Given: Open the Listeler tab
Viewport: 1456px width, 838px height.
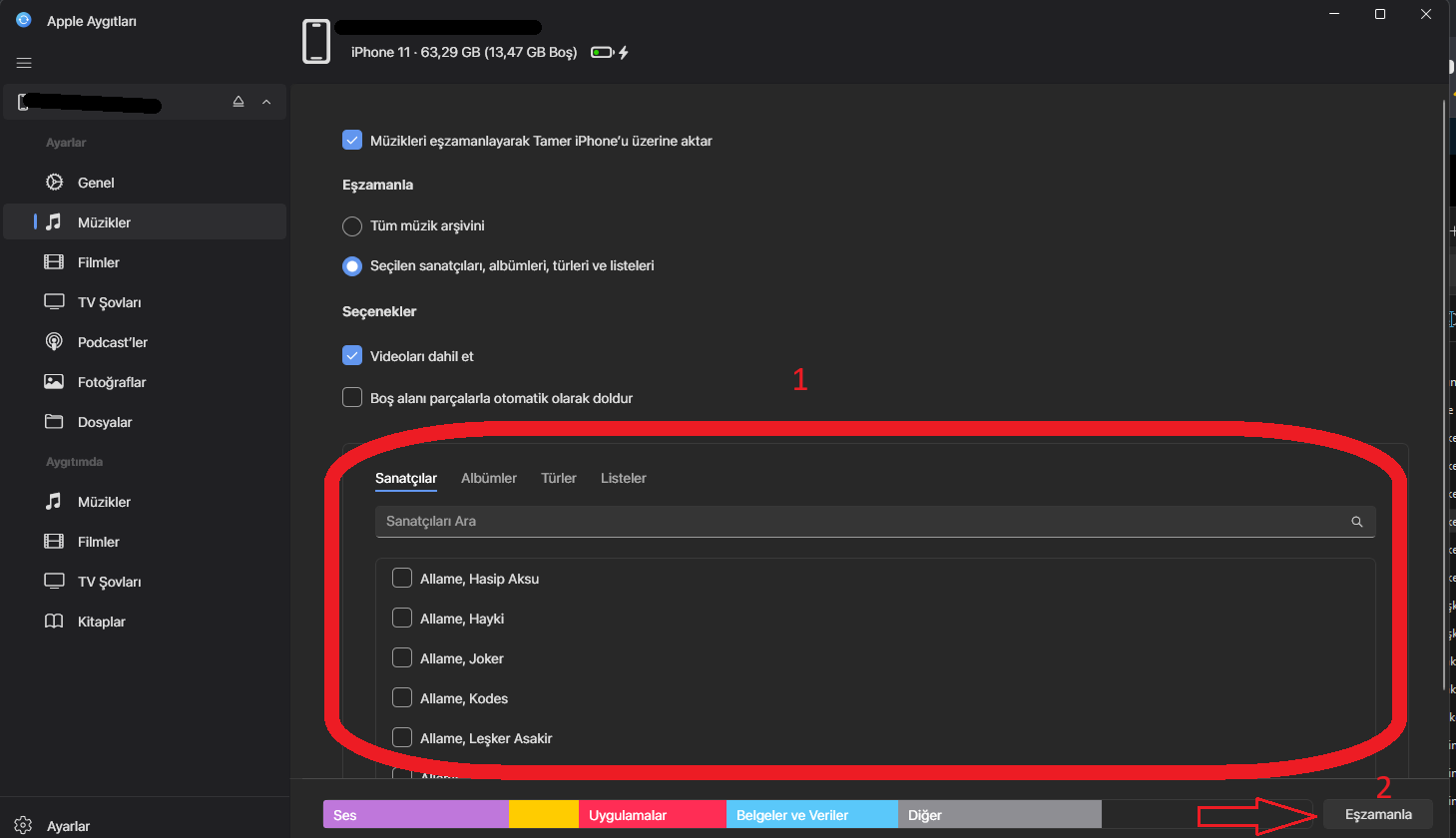Looking at the screenshot, I should pyautogui.click(x=624, y=479).
